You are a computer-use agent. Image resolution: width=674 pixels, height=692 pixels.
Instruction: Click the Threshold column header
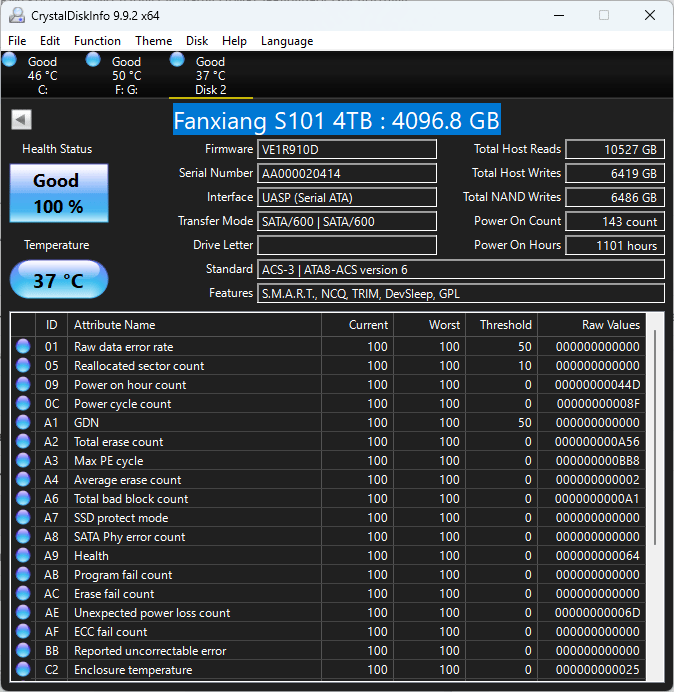coord(501,325)
